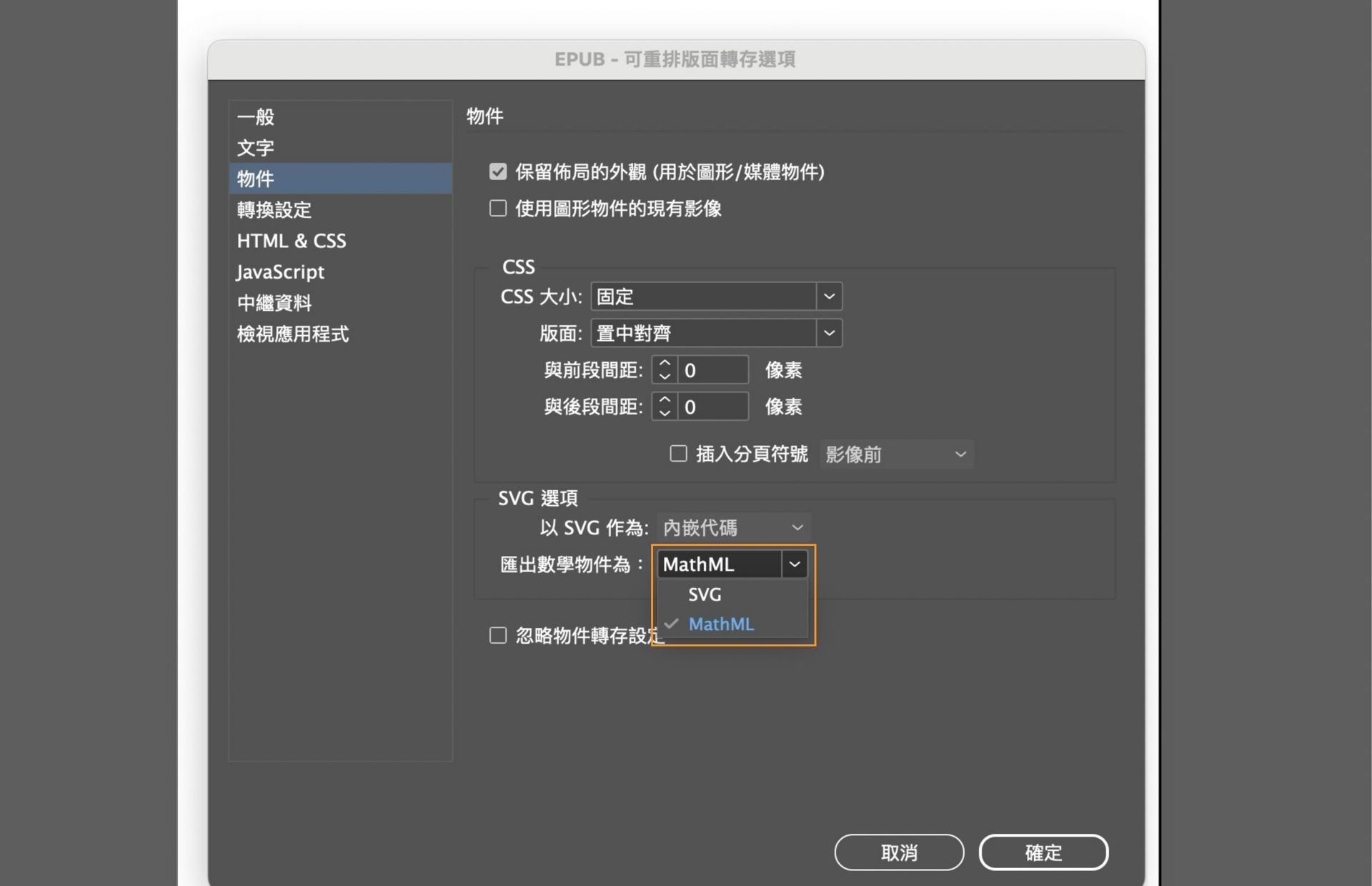Viewport: 1372px width, 886px height.
Task: Enable 使用圖形物件的現有影像 checkbox
Action: pos(498,208)
